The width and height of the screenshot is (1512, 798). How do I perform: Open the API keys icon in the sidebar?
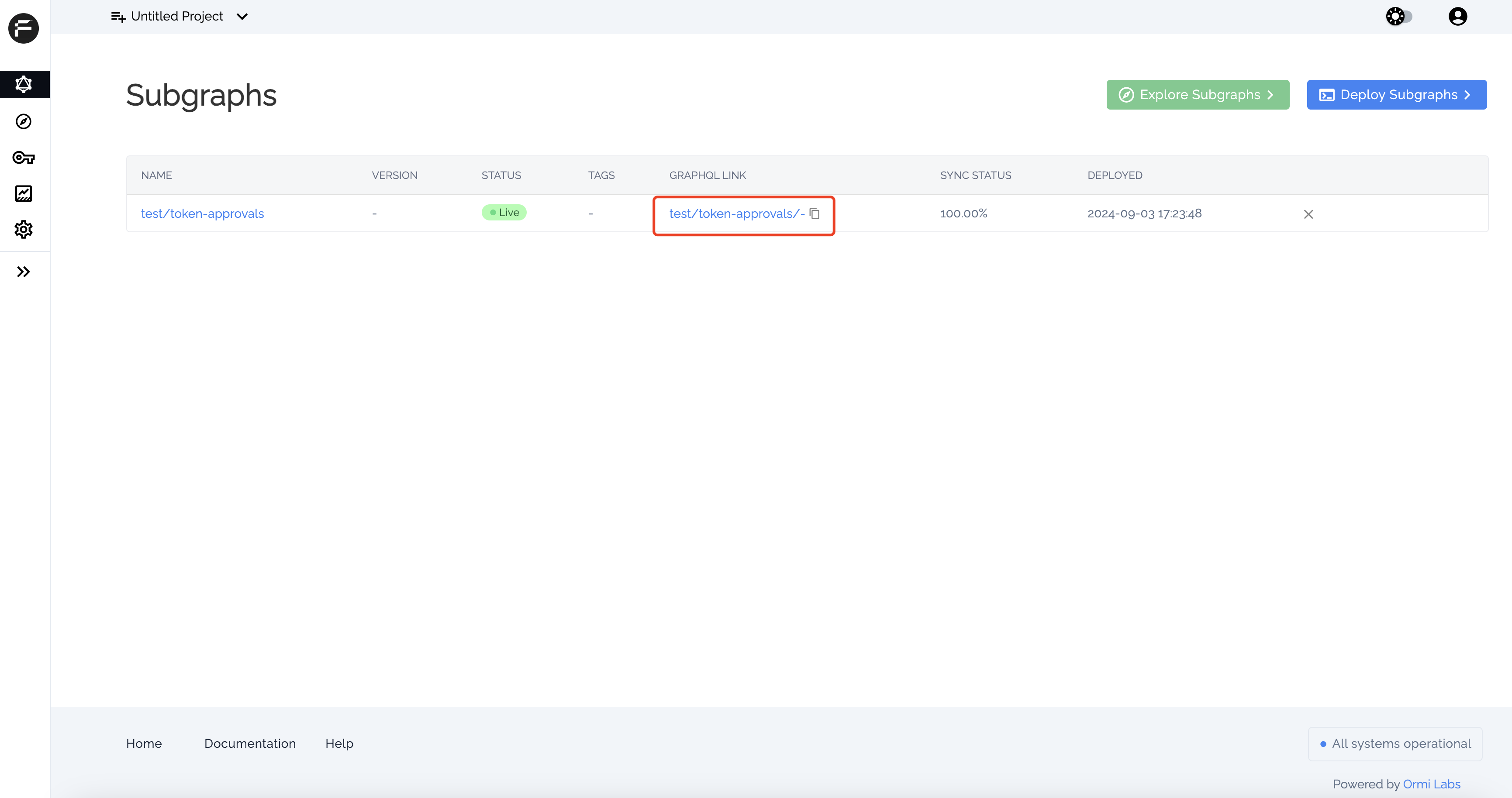[x=24, y=157]
